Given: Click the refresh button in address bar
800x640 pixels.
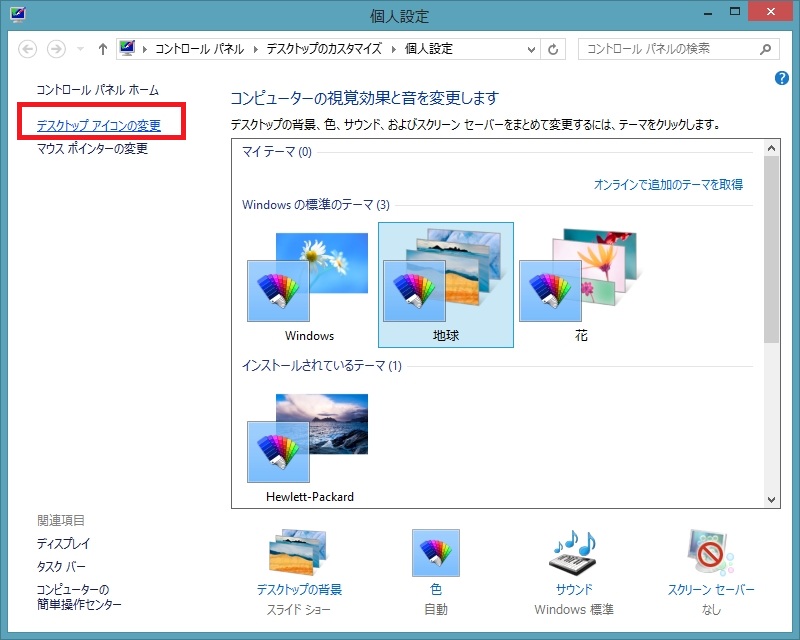Looking at the screenshot, I should [555, 49].
